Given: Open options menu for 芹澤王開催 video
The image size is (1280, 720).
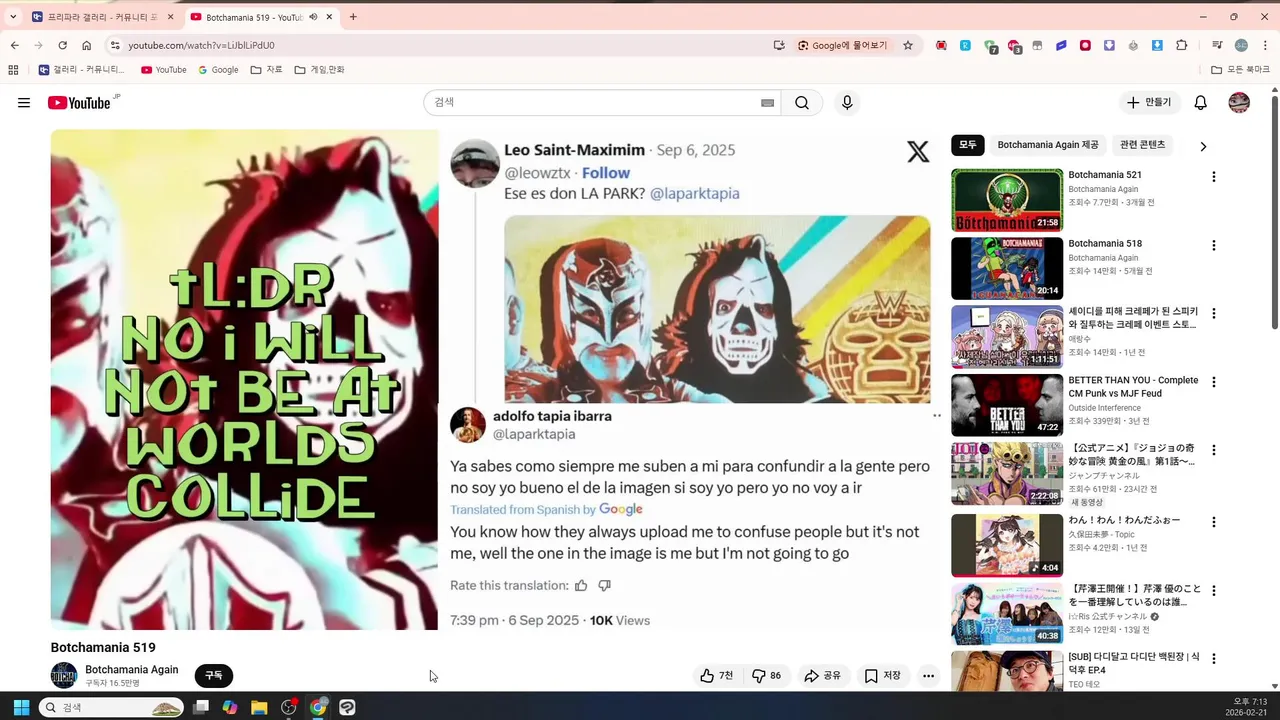Looking at the screenshot, I should click(1214, 590).
